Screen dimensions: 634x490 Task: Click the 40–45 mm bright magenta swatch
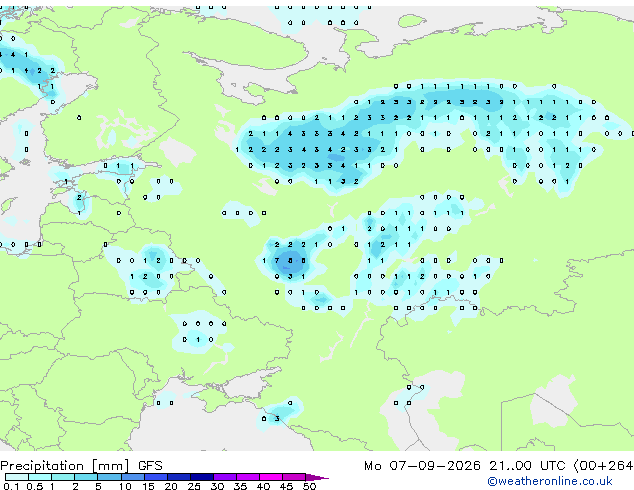click(271, 477)
